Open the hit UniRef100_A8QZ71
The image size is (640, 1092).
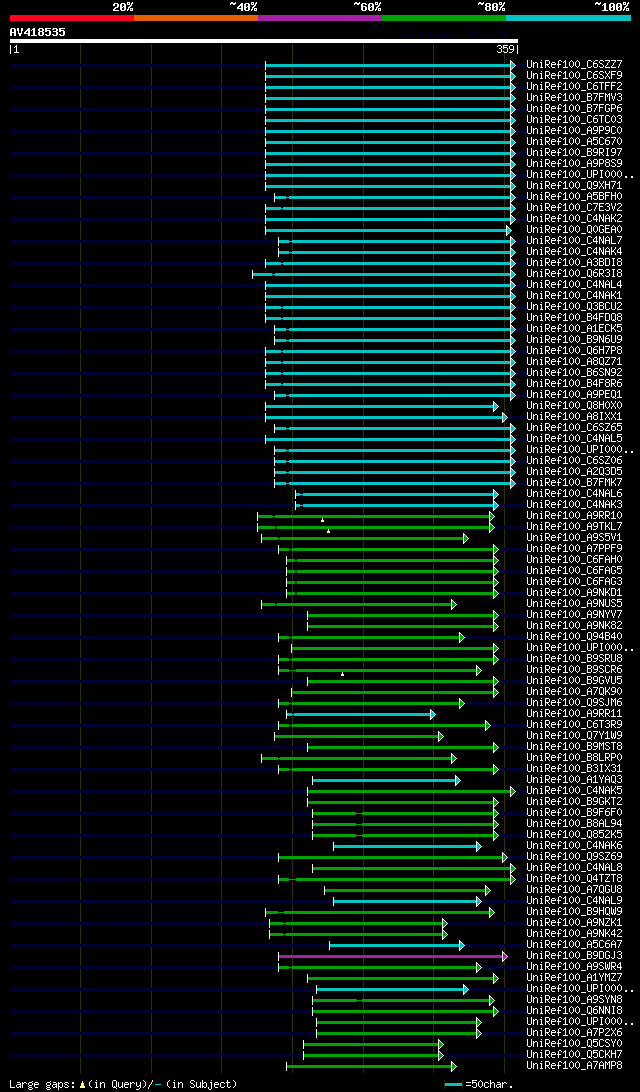coord(575,362)
